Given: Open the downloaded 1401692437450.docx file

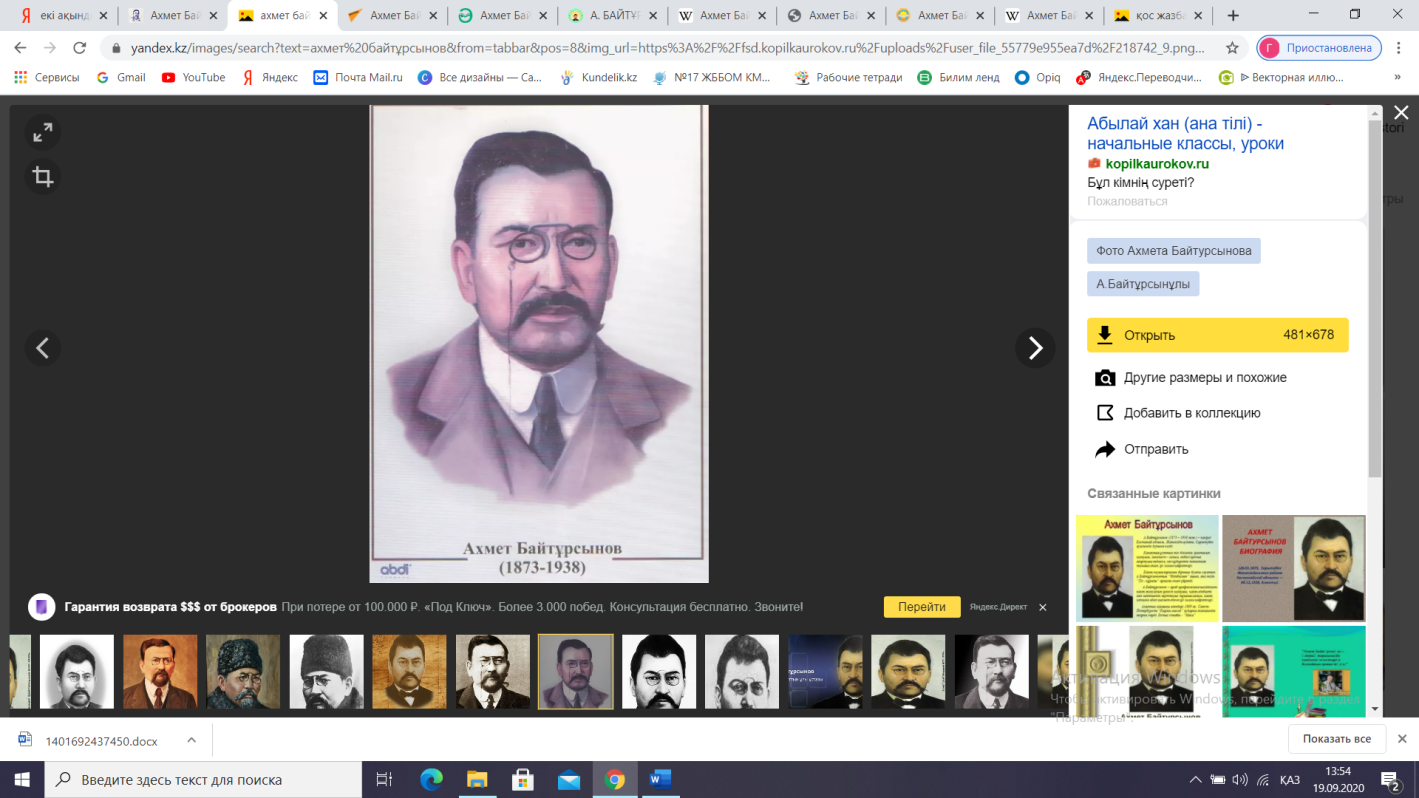Looking at the screenshot, I should tap(101, 741).
